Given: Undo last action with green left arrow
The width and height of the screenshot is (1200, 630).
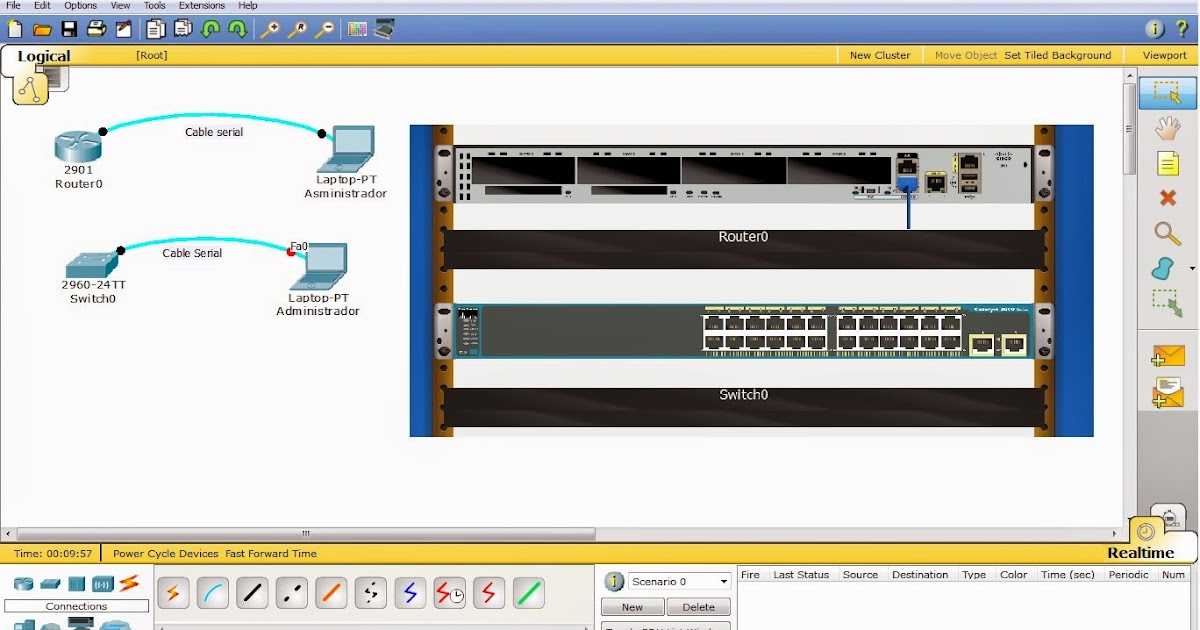Looking at the screenshot, I should (x=210, y=29).
